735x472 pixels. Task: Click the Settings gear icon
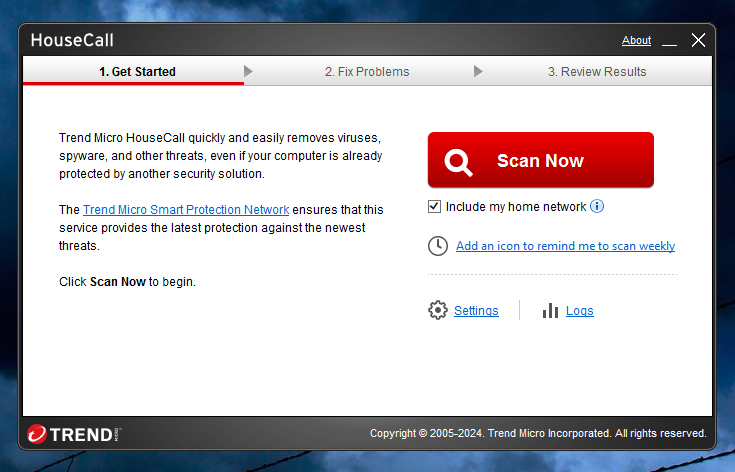438,310
